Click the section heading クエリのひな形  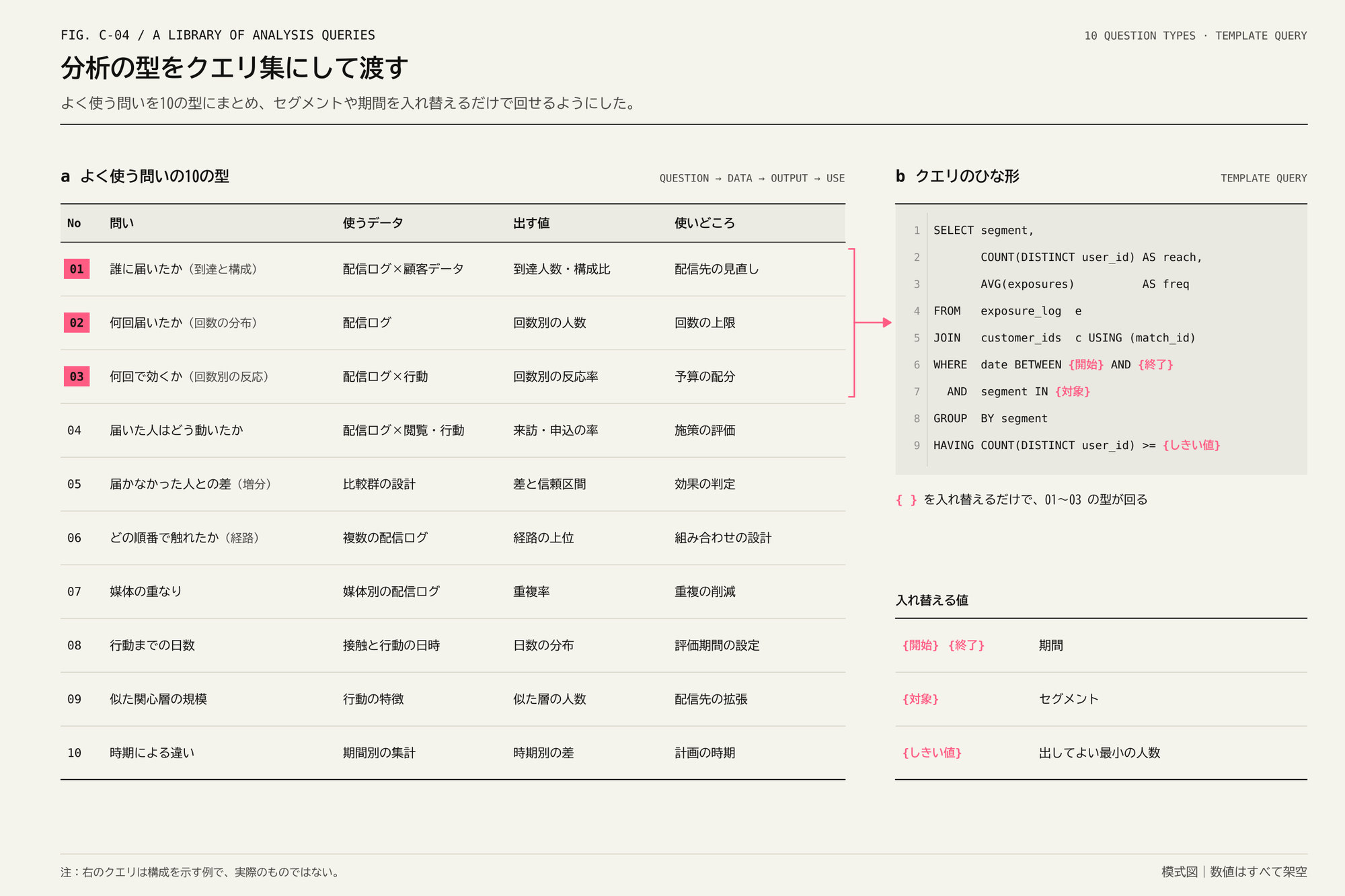(x=967, y=176)
